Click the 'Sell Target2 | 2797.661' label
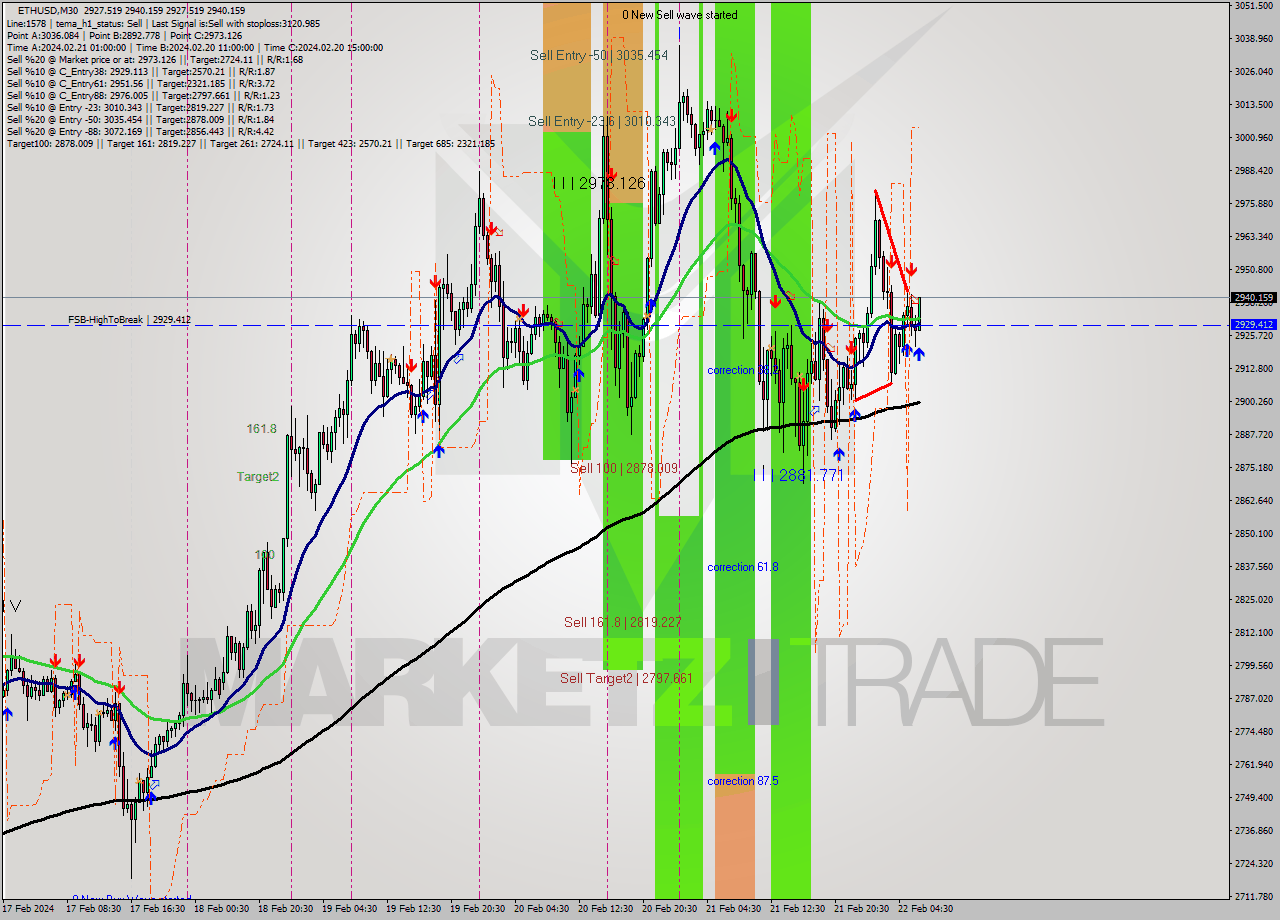 pos(626,678)
